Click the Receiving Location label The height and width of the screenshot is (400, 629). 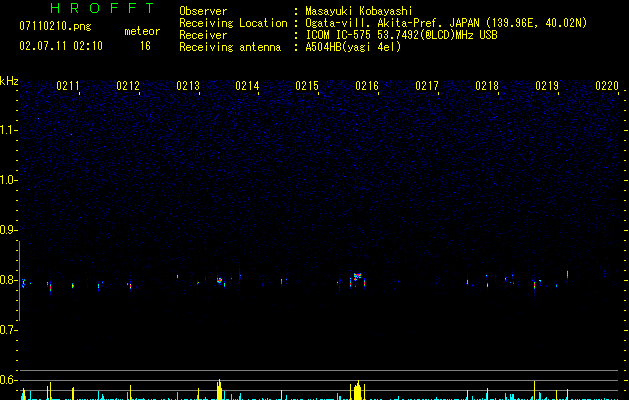233,23
